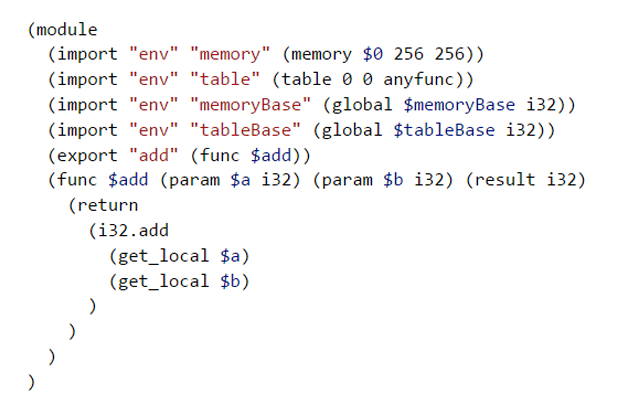Viewport: 628px width, 415px height.
Task: Select the red "memoryBase" string literal
Action: coord(250,105)
